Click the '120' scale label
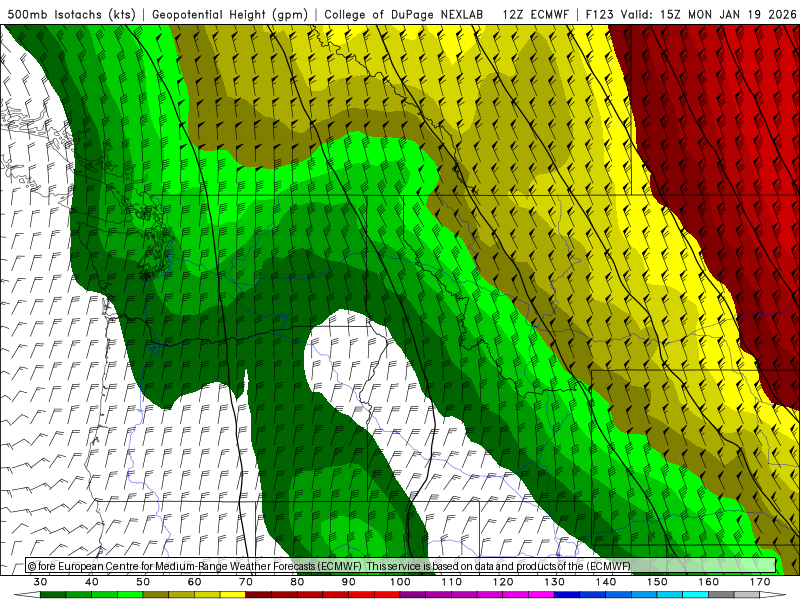The width and height of the screenshot is (800, 600). (x=503, y=582)
